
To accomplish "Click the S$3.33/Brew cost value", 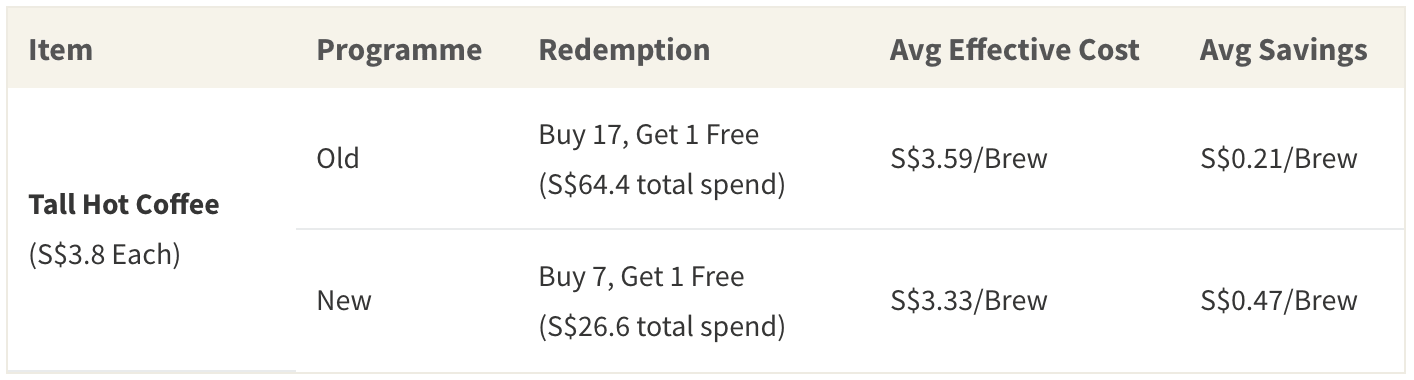I will click(x=969, y=301).
